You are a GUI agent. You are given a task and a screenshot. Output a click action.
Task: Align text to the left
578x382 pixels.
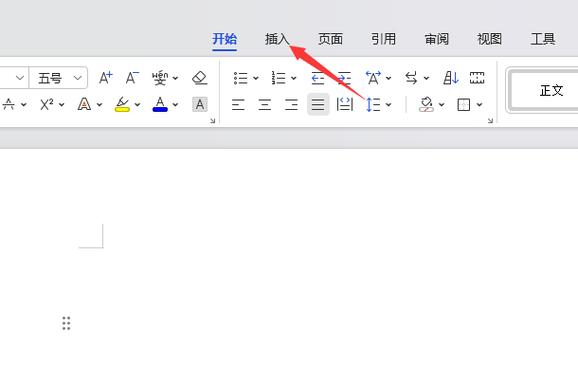[x=238, y=105]
